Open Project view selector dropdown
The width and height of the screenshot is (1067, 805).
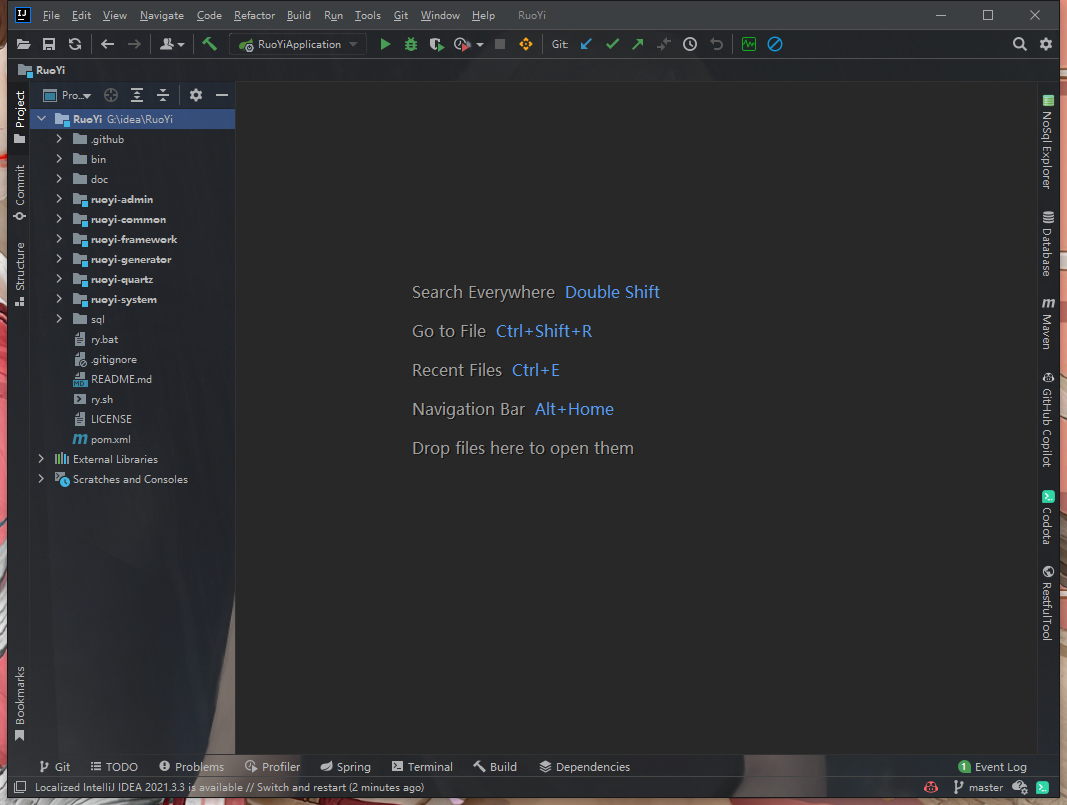coord(67,95)
